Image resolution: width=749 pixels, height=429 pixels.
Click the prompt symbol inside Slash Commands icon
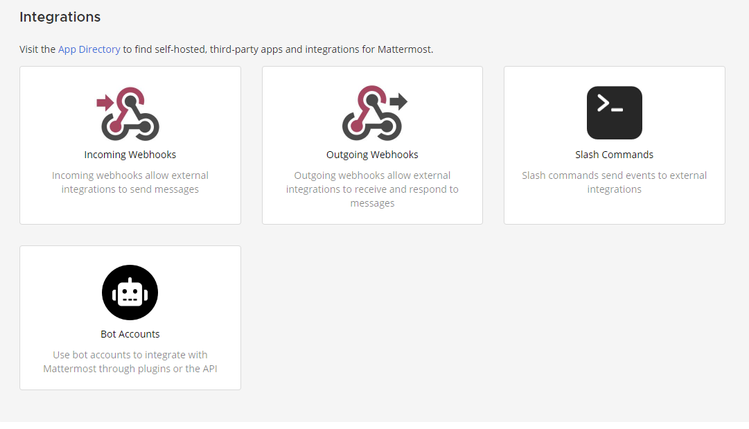coord(610,104)
